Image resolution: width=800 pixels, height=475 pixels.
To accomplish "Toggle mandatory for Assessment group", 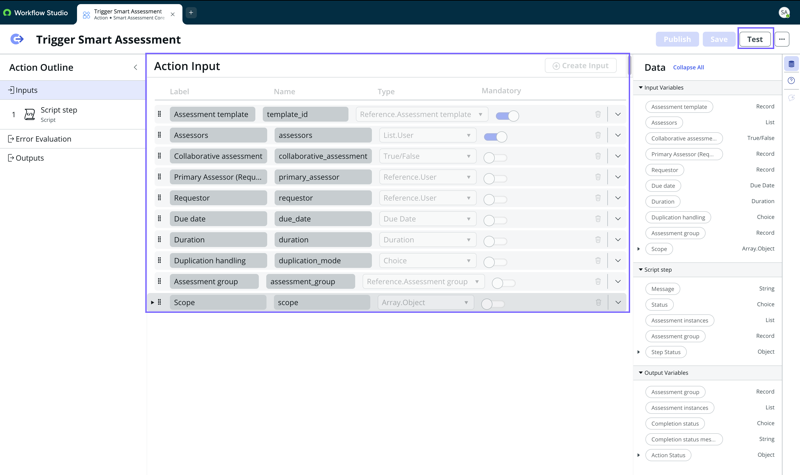I will 504,283.
